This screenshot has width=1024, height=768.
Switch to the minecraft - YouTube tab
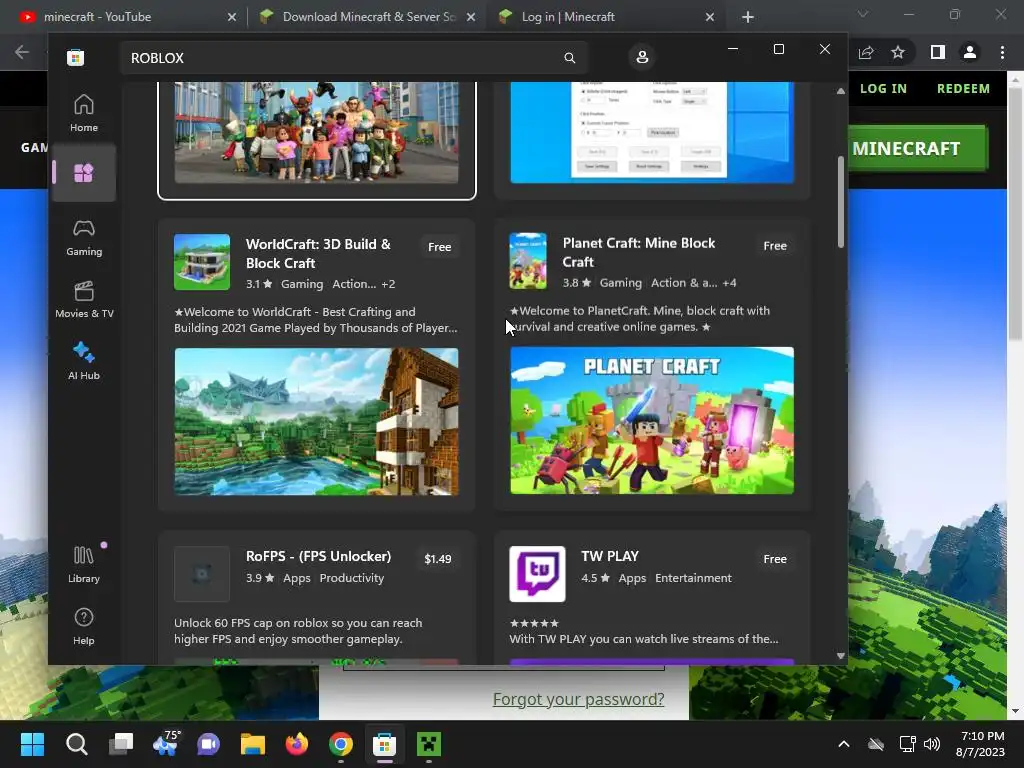pyautogui.click(x=126, y=17)
